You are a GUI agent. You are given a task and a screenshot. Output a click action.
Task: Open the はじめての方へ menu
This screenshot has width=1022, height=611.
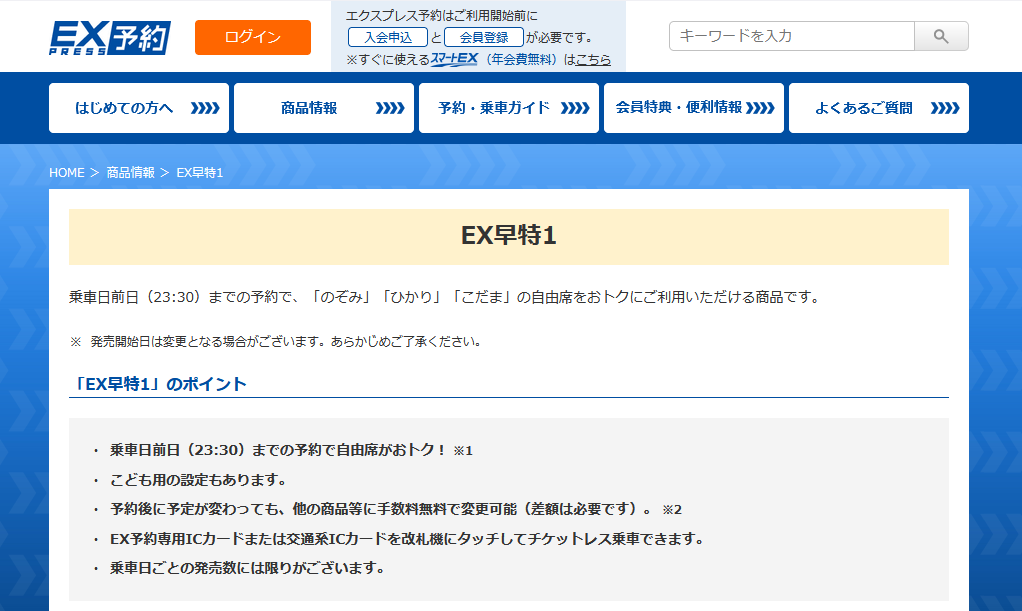tap(124, 108)
